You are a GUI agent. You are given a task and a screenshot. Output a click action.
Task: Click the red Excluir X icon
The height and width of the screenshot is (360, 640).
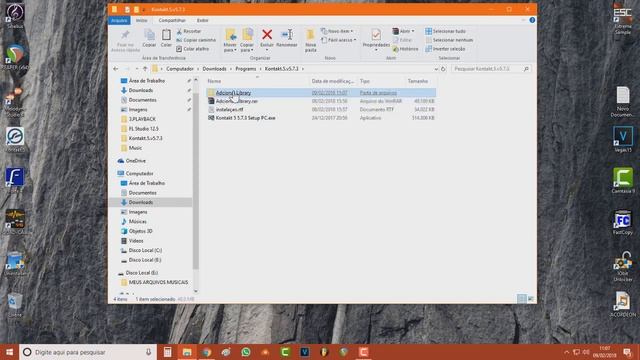(267, 35)
